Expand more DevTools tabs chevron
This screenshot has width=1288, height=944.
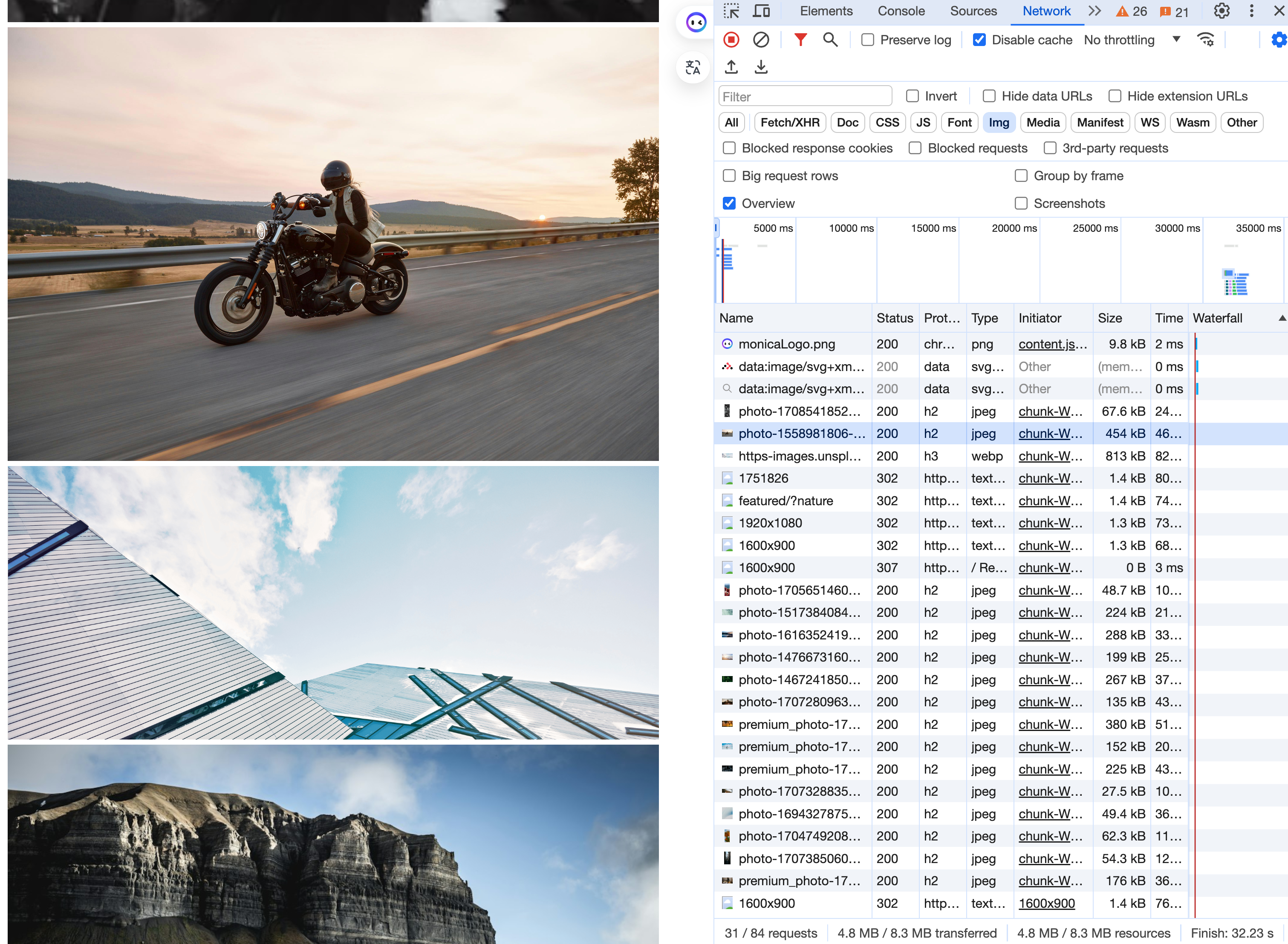(x=1094, y=11)
